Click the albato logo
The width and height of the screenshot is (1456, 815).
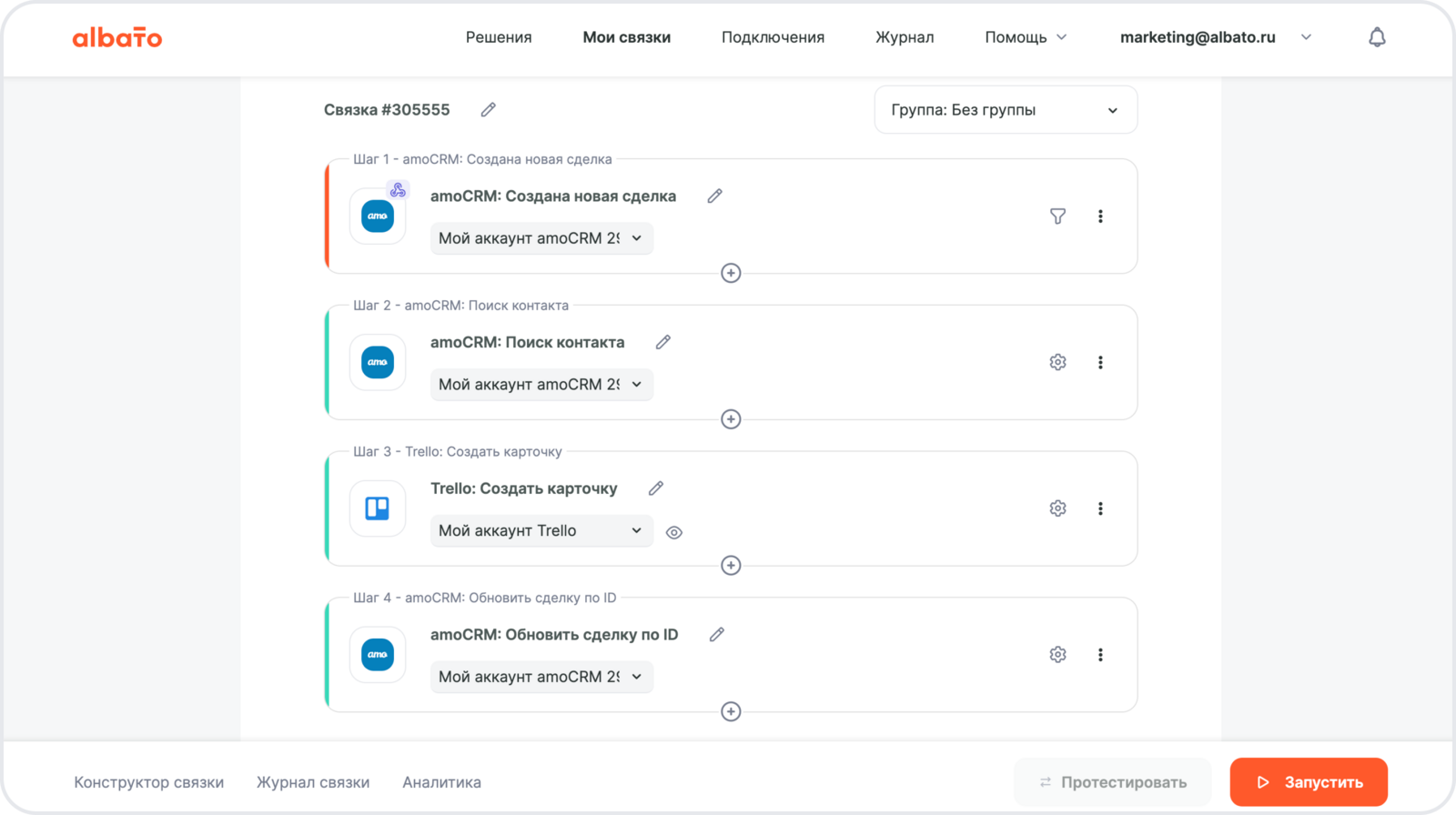point(117,37)
